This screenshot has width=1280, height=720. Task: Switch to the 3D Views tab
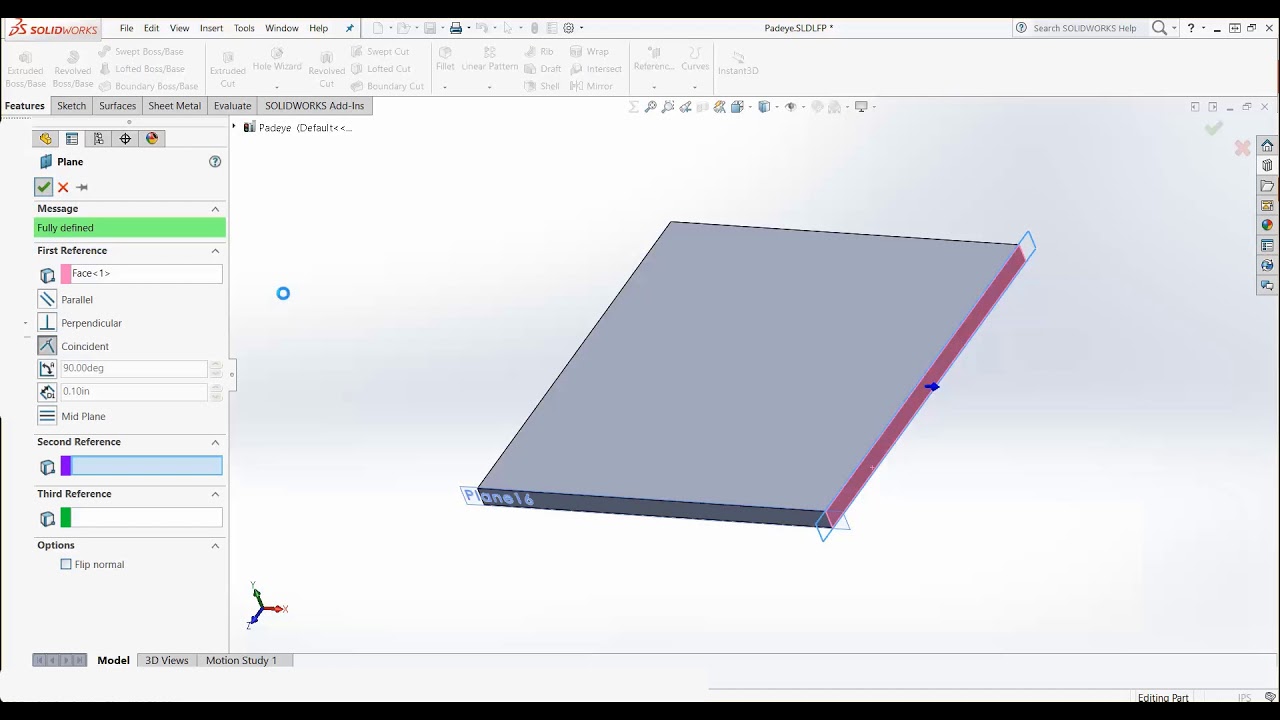coord(166,660)
